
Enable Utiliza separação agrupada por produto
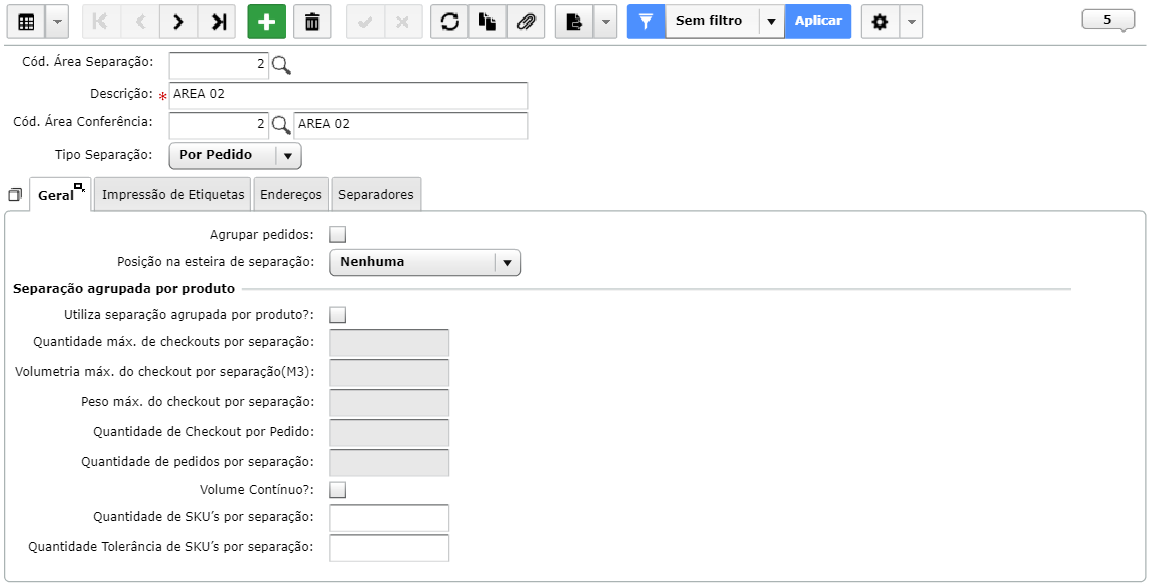point(338,315)
